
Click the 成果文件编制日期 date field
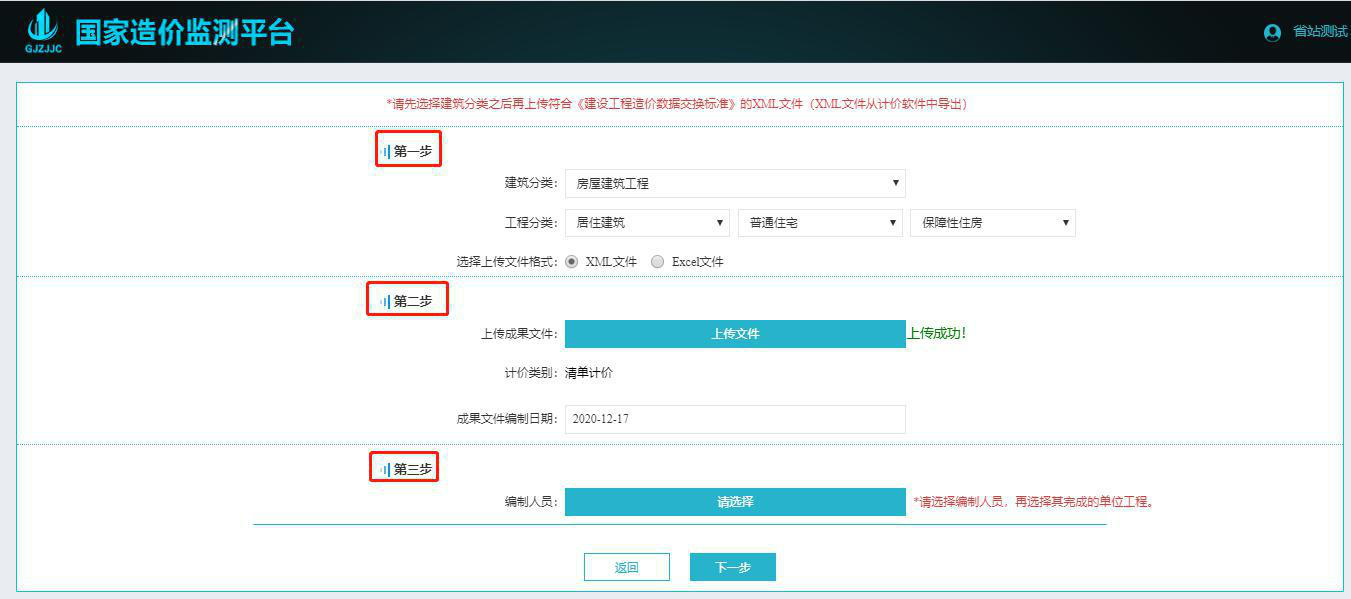pyautogui.click(x=735, y=419)
